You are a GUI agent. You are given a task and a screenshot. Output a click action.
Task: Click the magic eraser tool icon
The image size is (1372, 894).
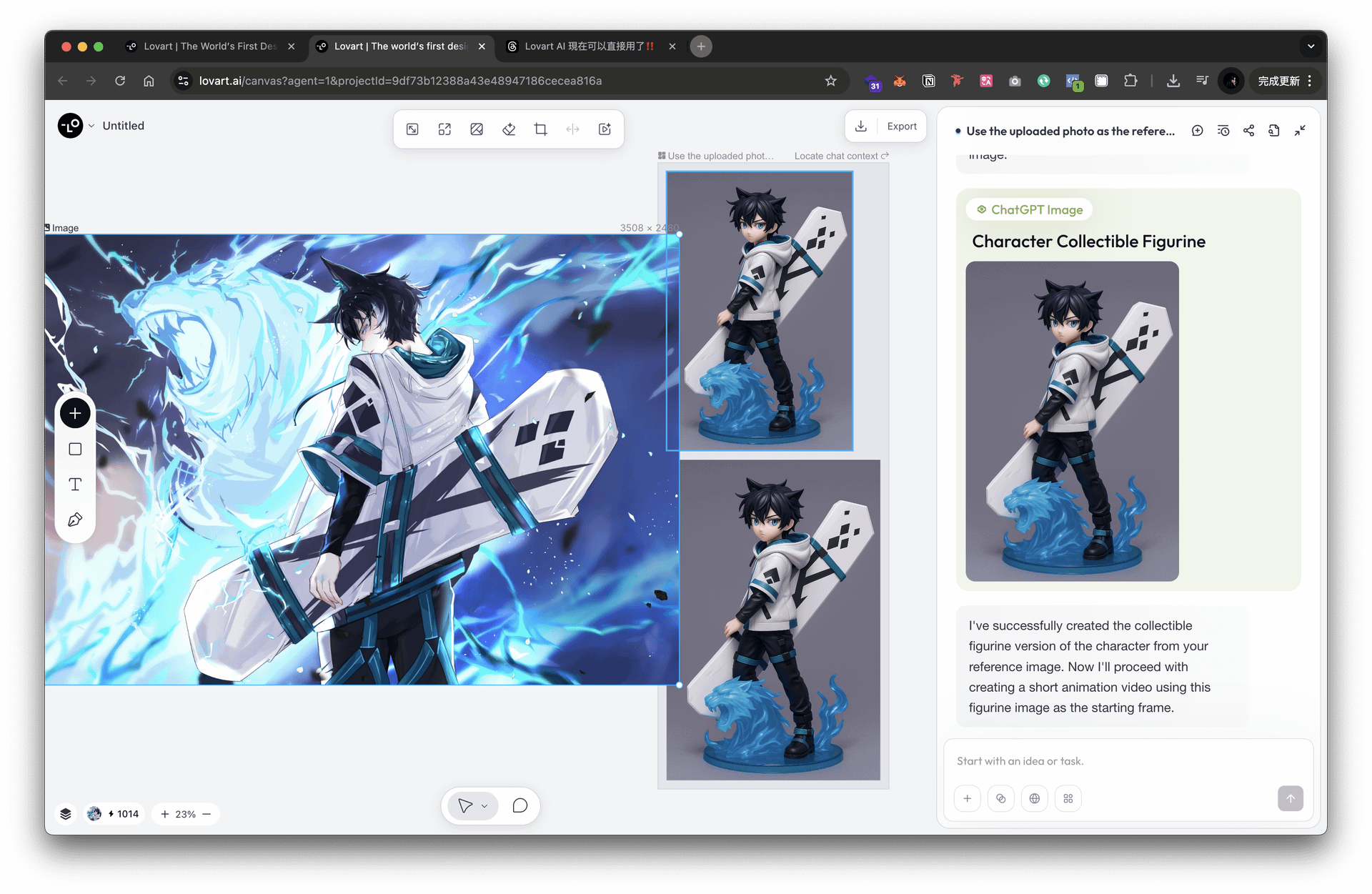[509, 129]
